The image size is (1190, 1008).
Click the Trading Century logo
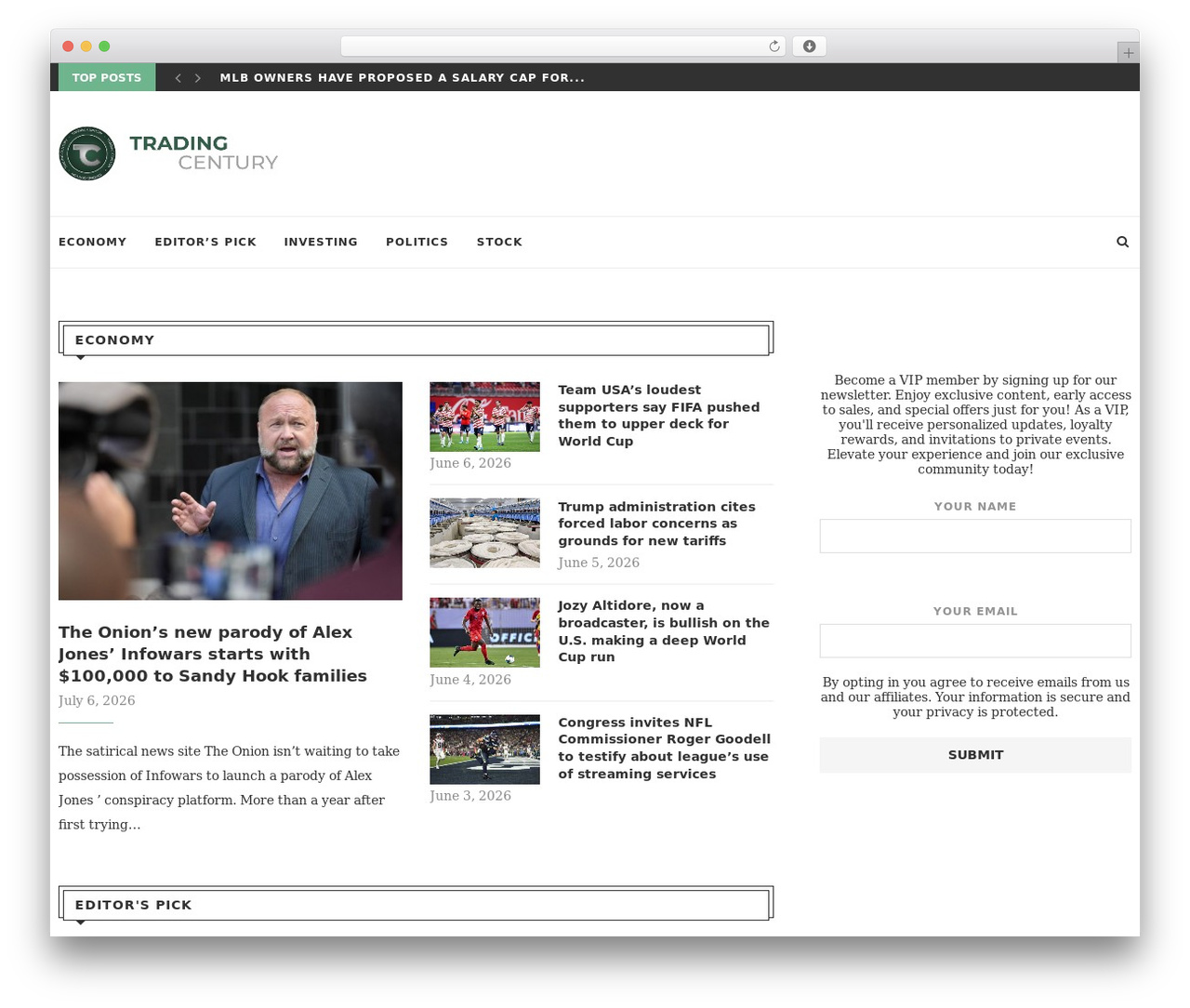(168, 153)
